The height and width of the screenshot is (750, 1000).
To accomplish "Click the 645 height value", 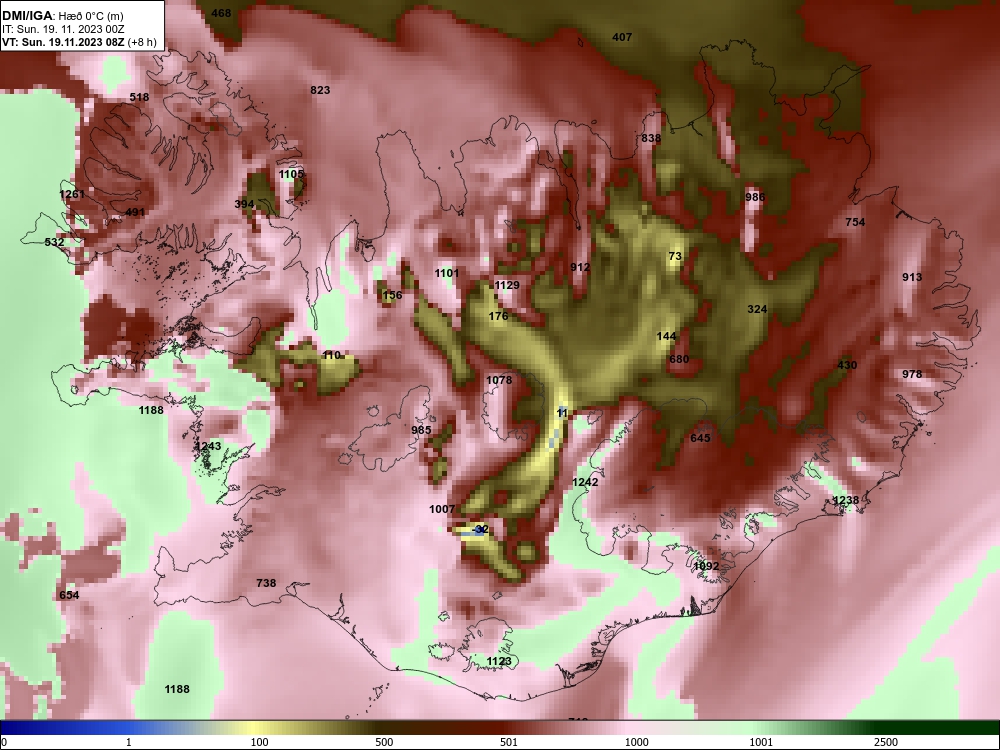I will pos(700,438).
